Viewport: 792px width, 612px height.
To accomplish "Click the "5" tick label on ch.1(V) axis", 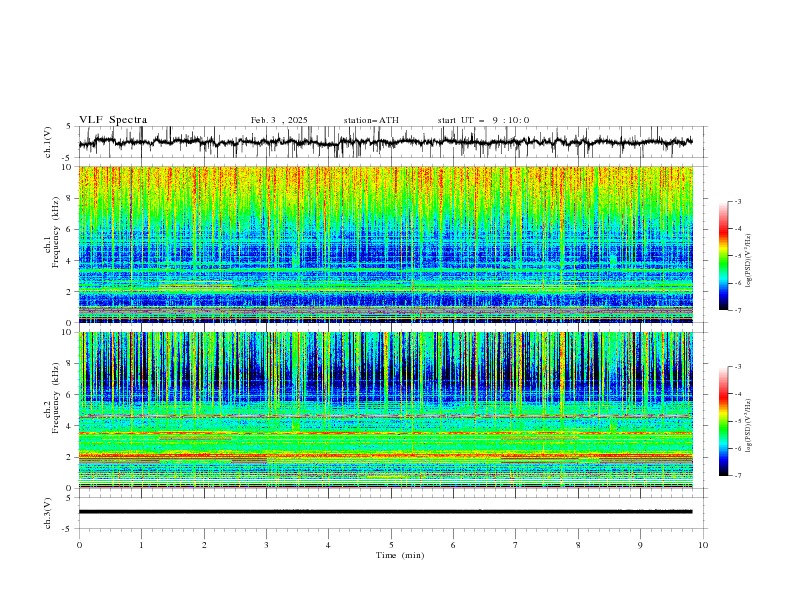I will (x=68, y=127).
